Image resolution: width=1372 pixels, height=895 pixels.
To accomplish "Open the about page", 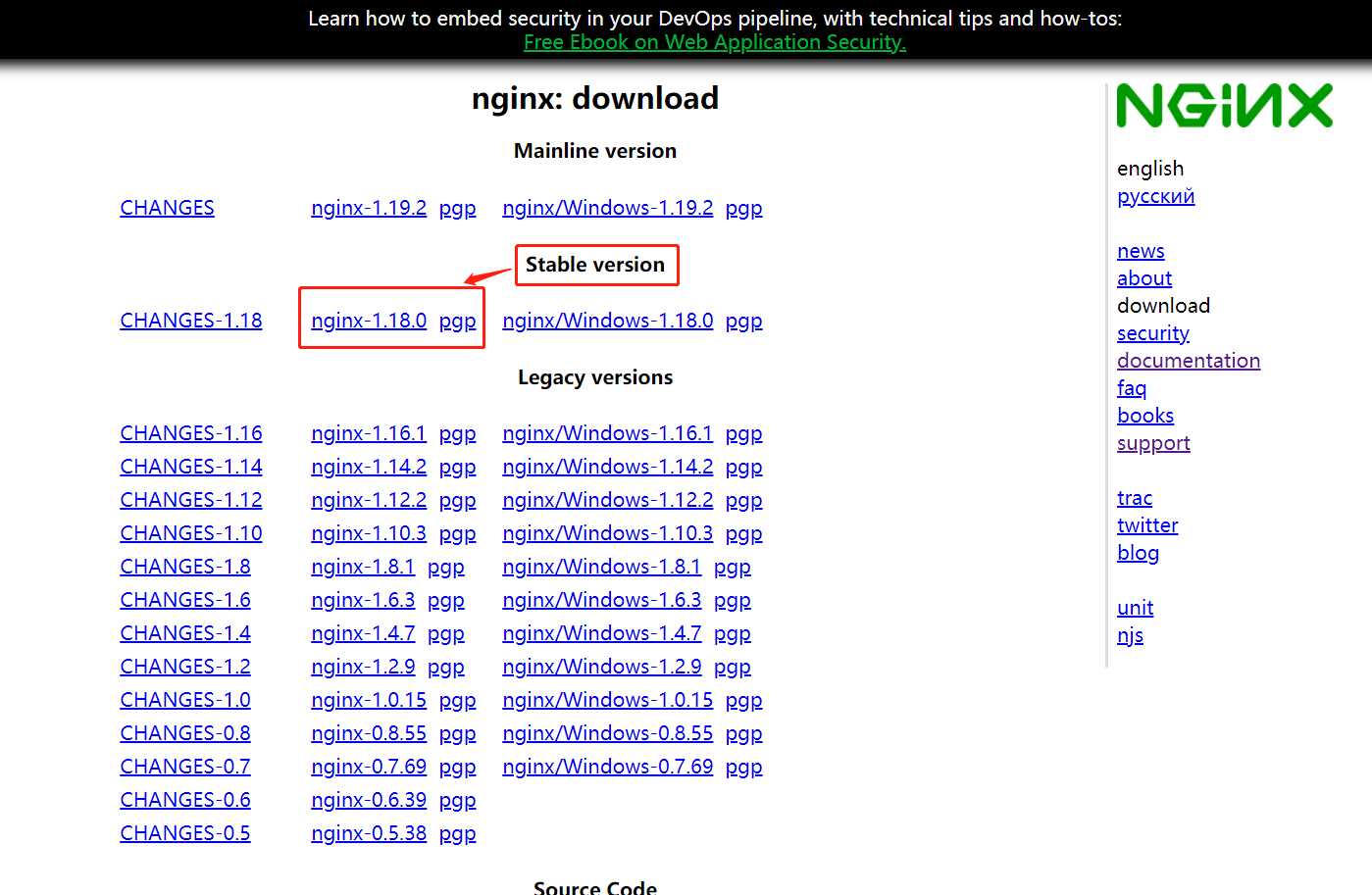I will coord(1144,278).
